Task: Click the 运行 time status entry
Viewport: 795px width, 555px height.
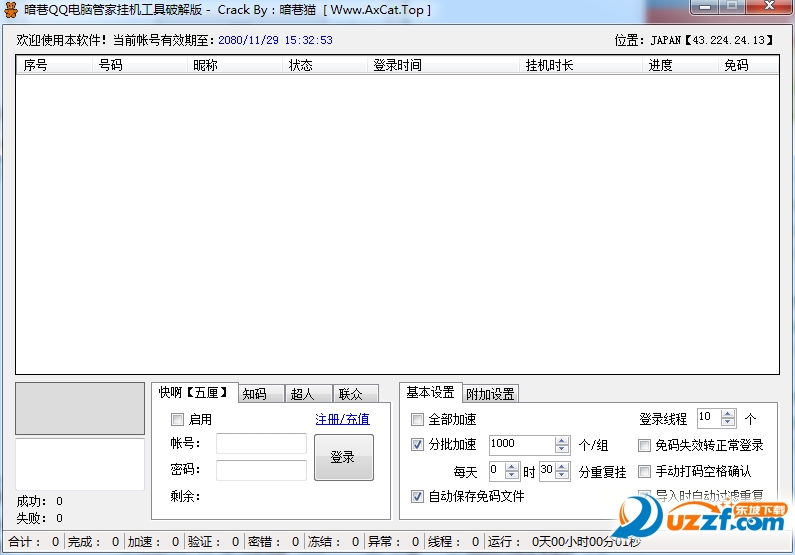Action: coord(564,542)
